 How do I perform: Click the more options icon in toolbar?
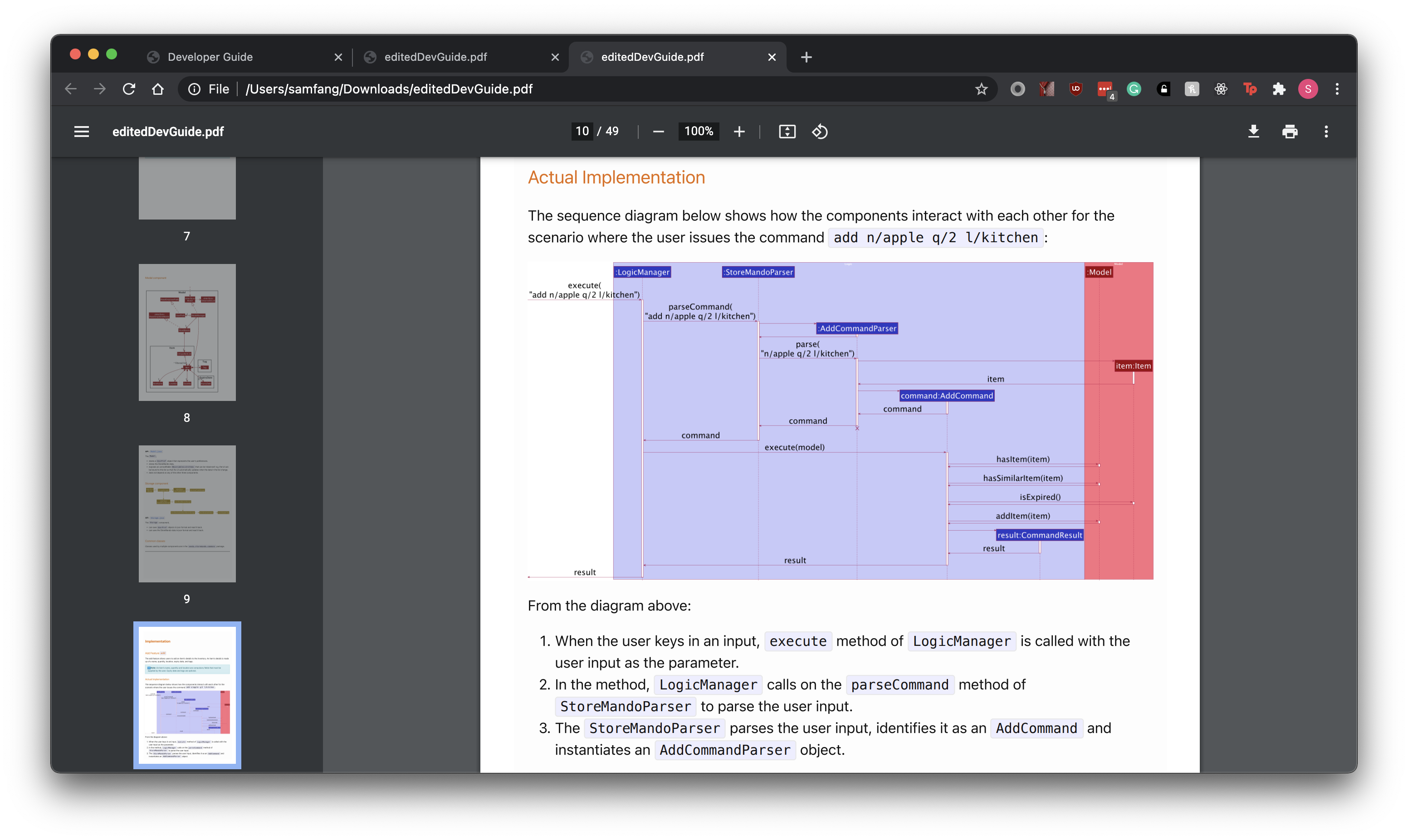[1326, 131]
